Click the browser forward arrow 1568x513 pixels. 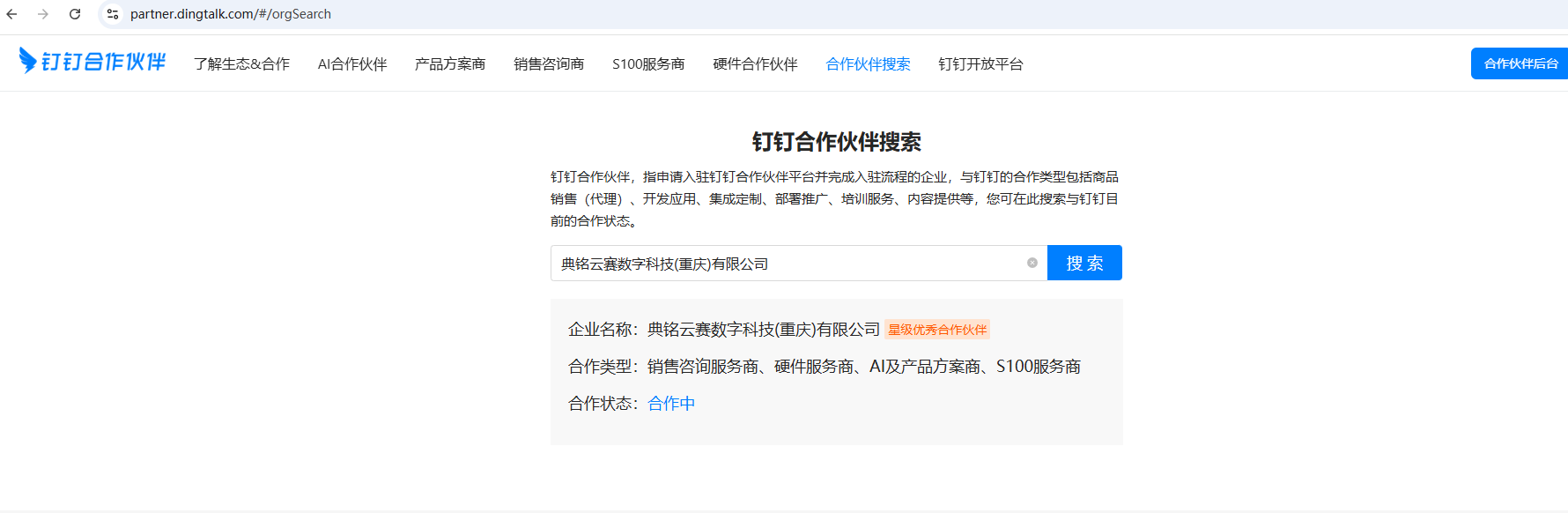coord(43,14)
